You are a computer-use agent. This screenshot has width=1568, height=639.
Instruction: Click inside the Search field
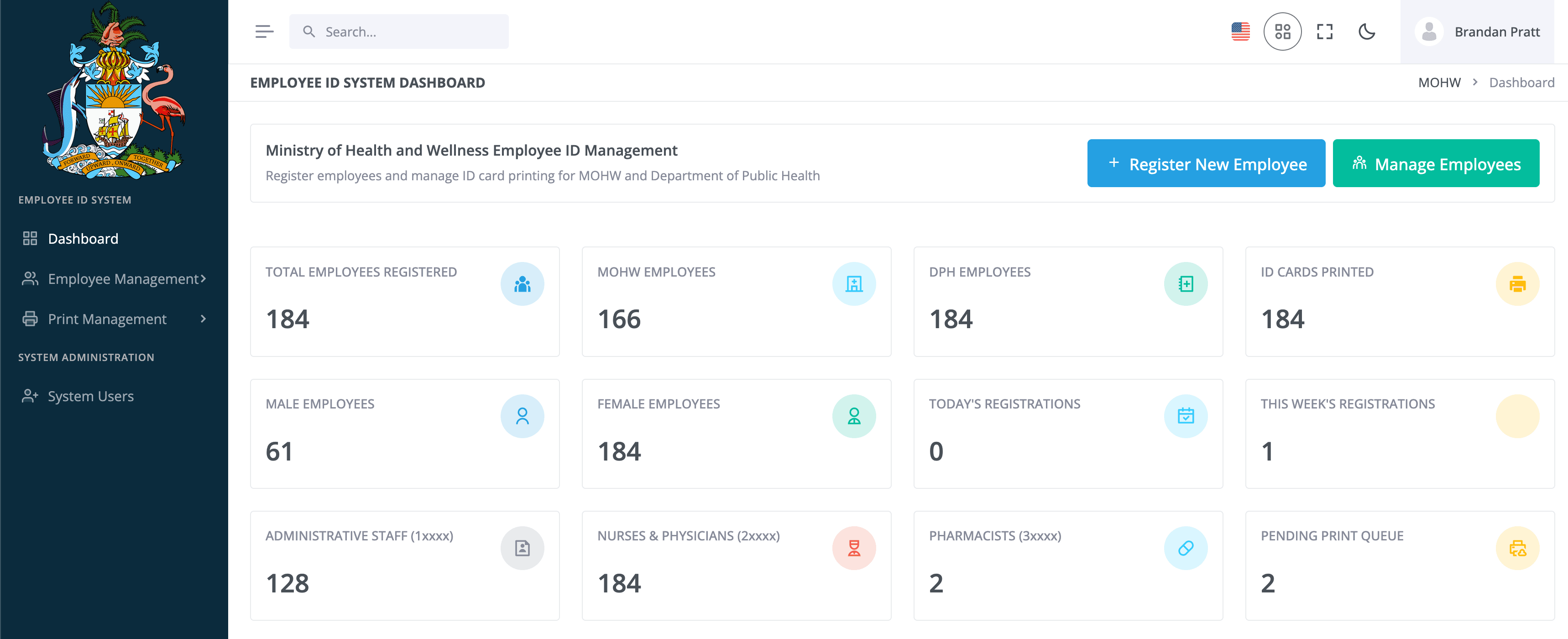pyautogui.click(x=399, y=31)
